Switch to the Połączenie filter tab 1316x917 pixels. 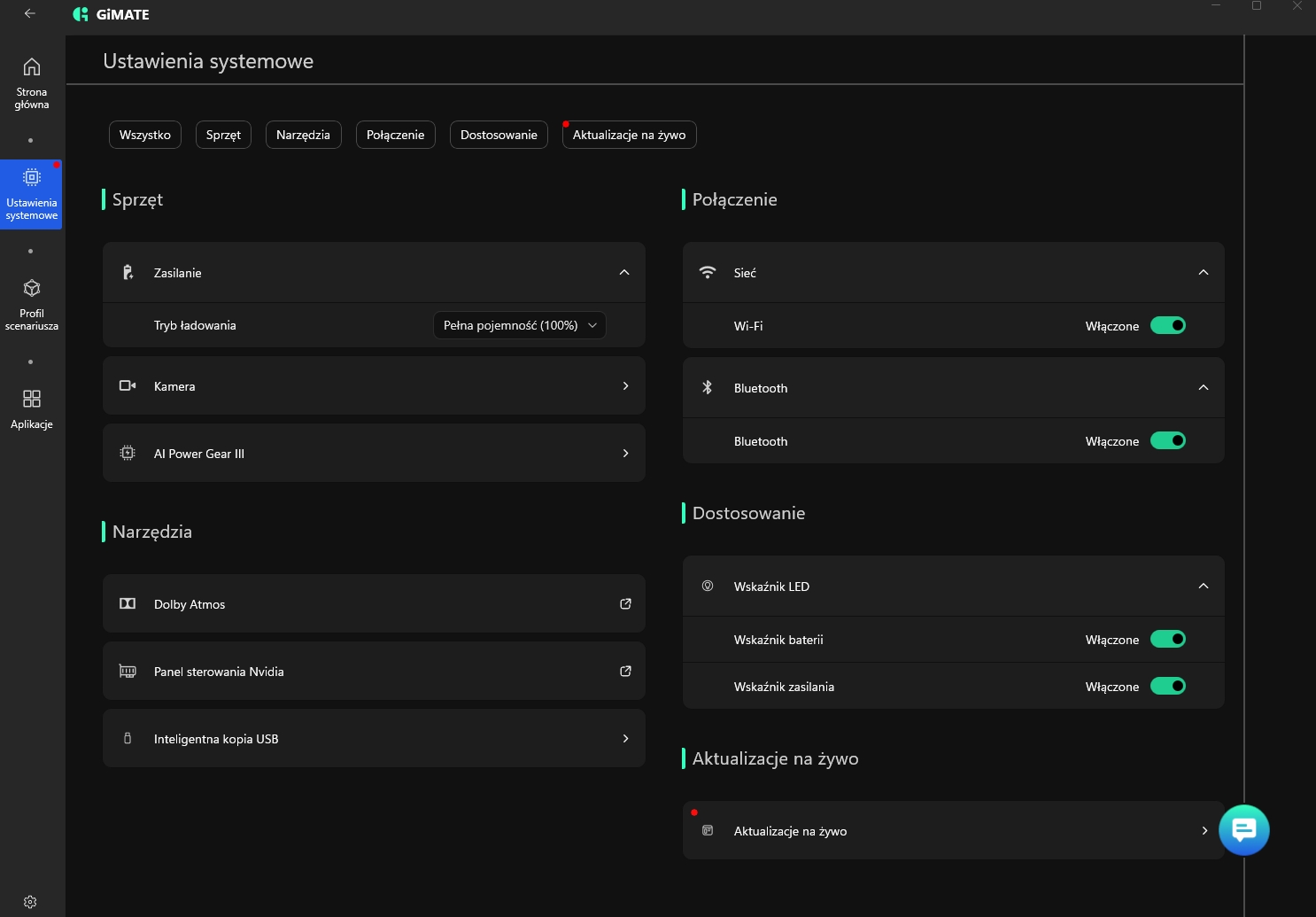coord(395,135)
